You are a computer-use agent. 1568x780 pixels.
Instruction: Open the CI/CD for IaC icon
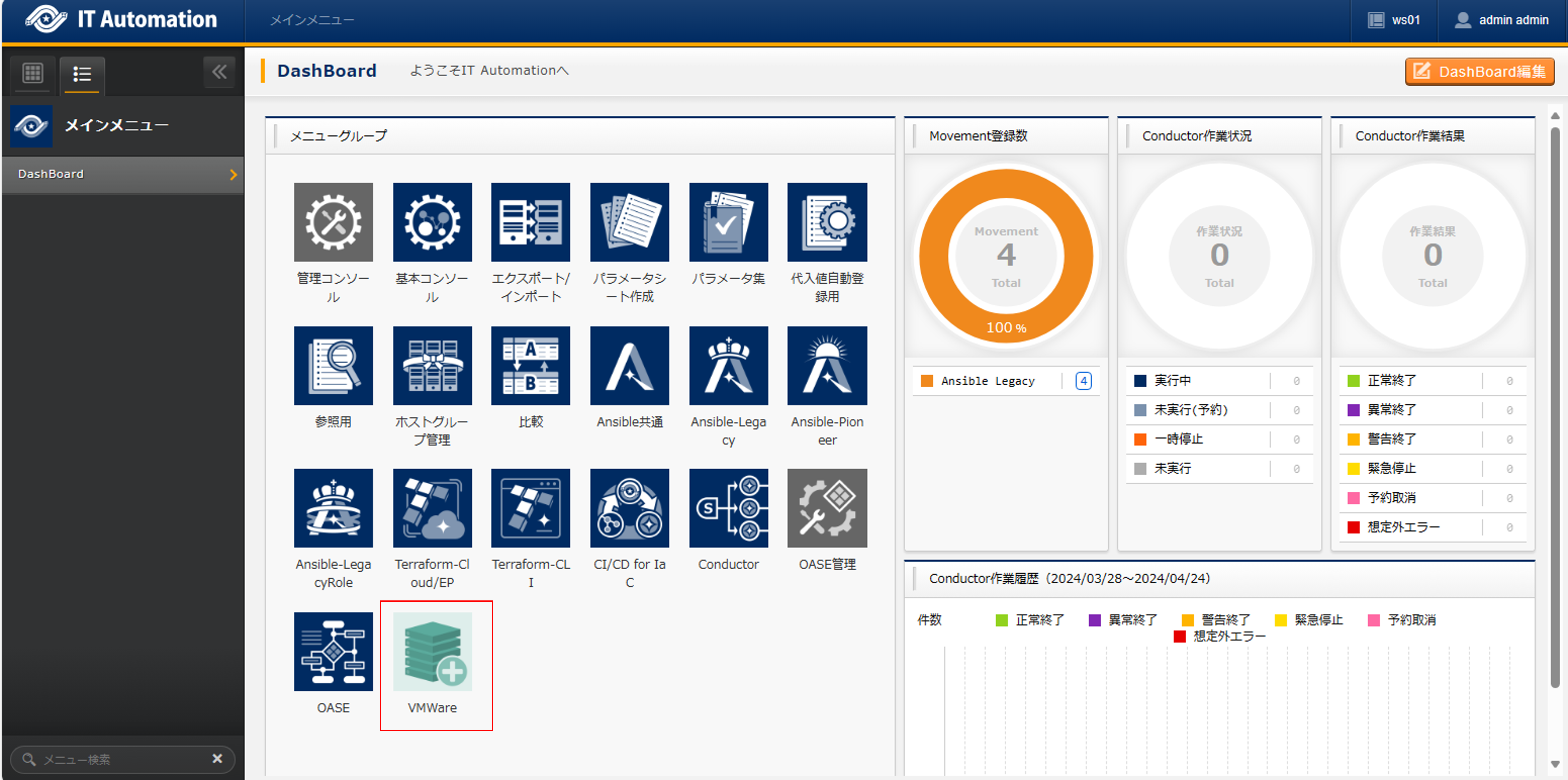pyautogui.click(x=629, y=508)
